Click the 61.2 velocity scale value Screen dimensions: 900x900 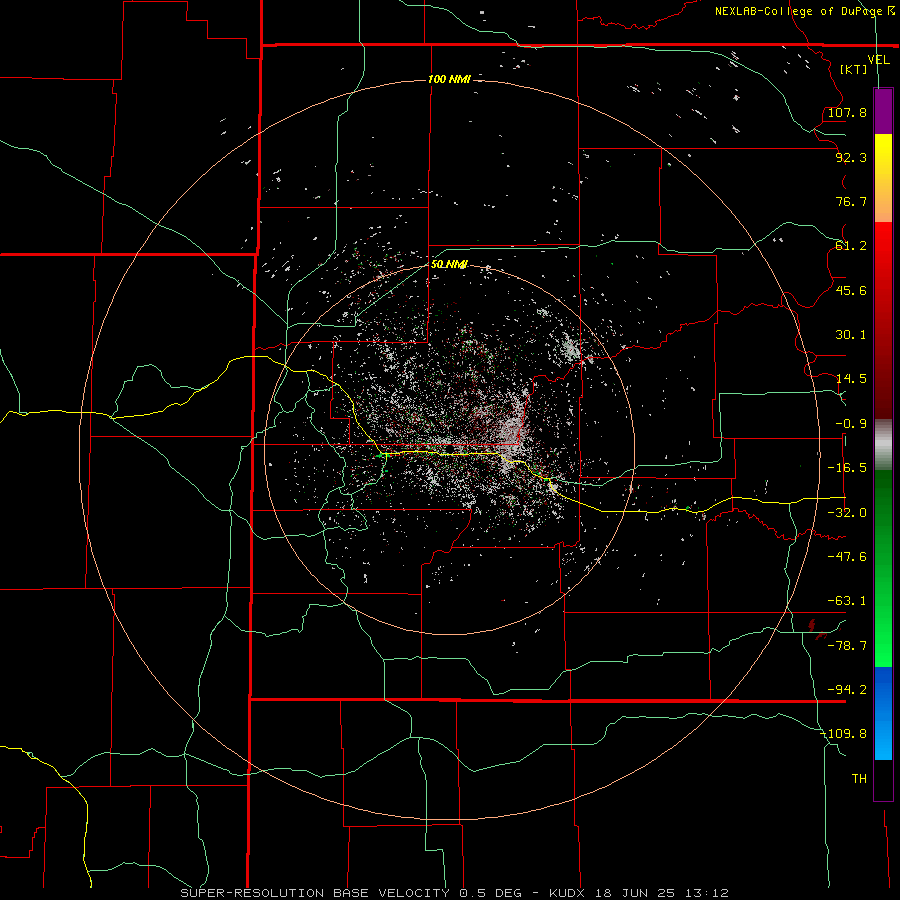[x=851, y=246]
